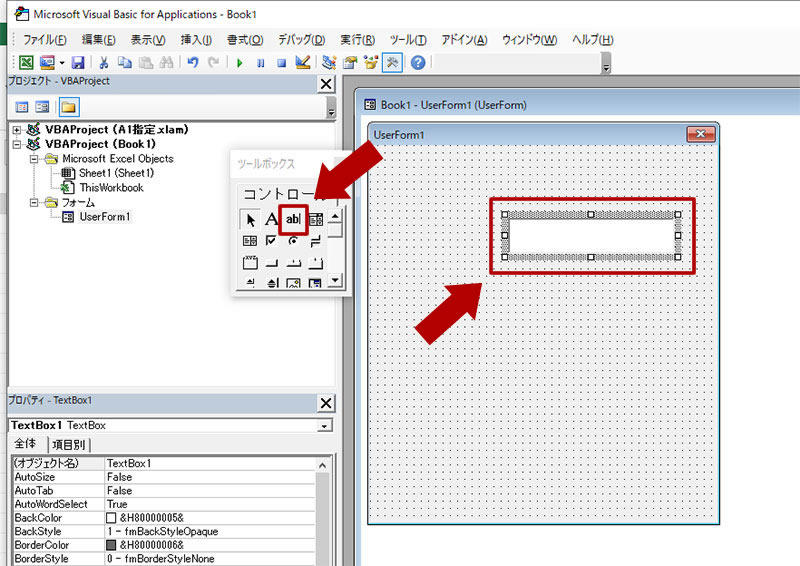Select the ToggleButton toolbox control

pyautogui.click(x=316, y=241)
